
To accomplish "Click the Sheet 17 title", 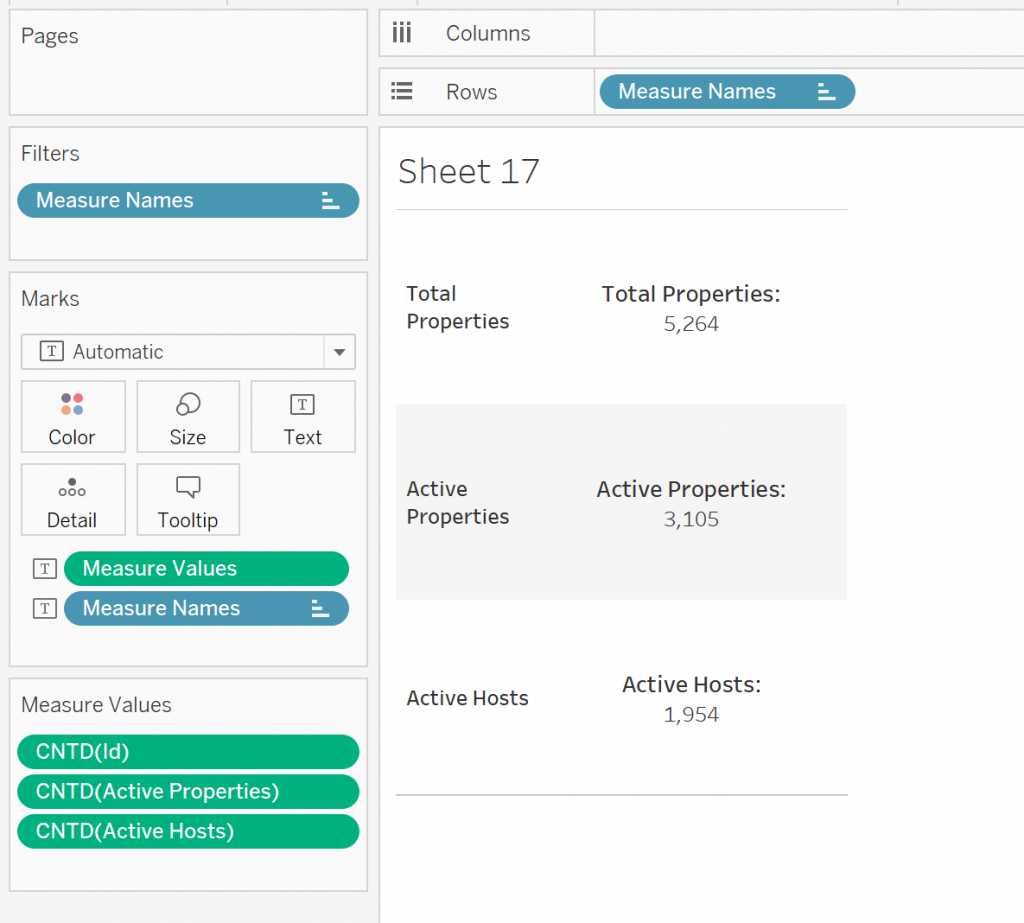I will click(x=469, y=172).
